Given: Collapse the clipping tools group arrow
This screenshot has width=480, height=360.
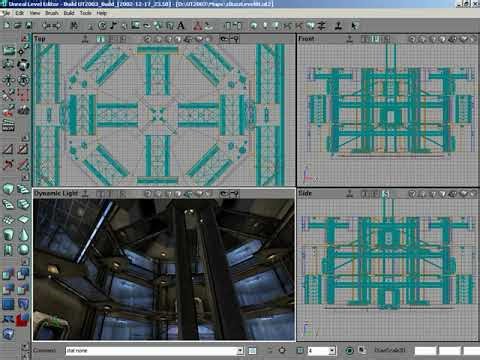Looking at the screenshot, I should point(25,137).
